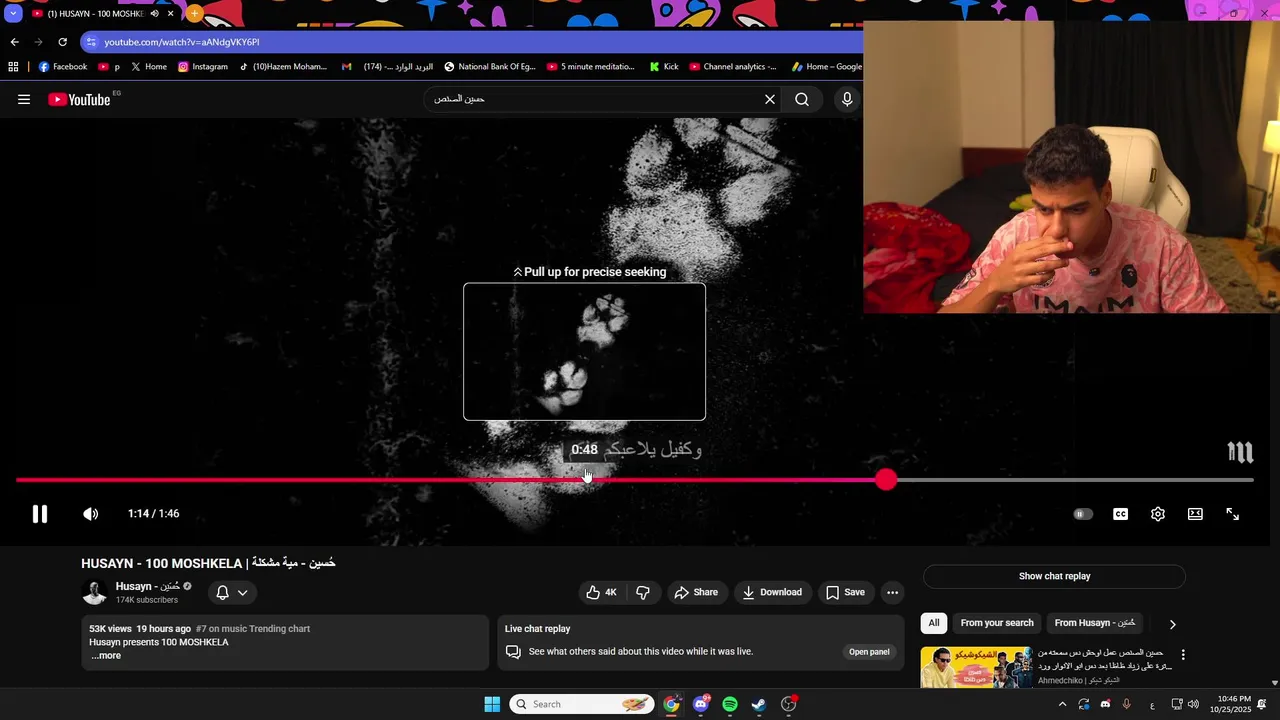Open Steam from the taskbar
Image resolution: width=1280 pixels, height=720 pixels.
tap(759, 704)
